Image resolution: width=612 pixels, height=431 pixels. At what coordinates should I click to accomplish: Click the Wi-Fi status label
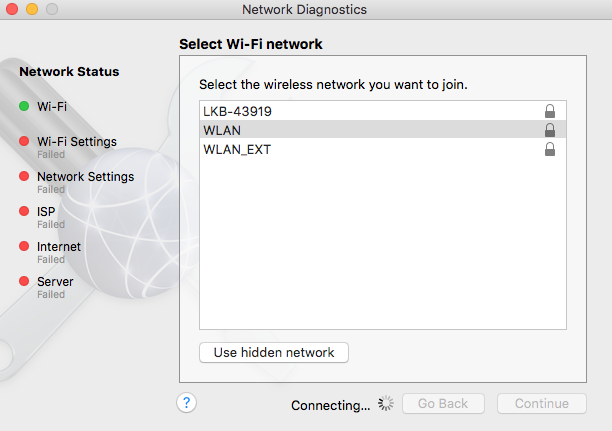pyautogui.click(x=52, y=106)
